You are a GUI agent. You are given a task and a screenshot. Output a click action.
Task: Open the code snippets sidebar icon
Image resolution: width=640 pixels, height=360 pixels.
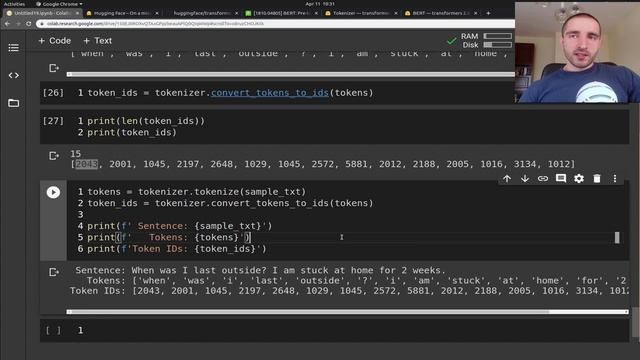[13, 76]
